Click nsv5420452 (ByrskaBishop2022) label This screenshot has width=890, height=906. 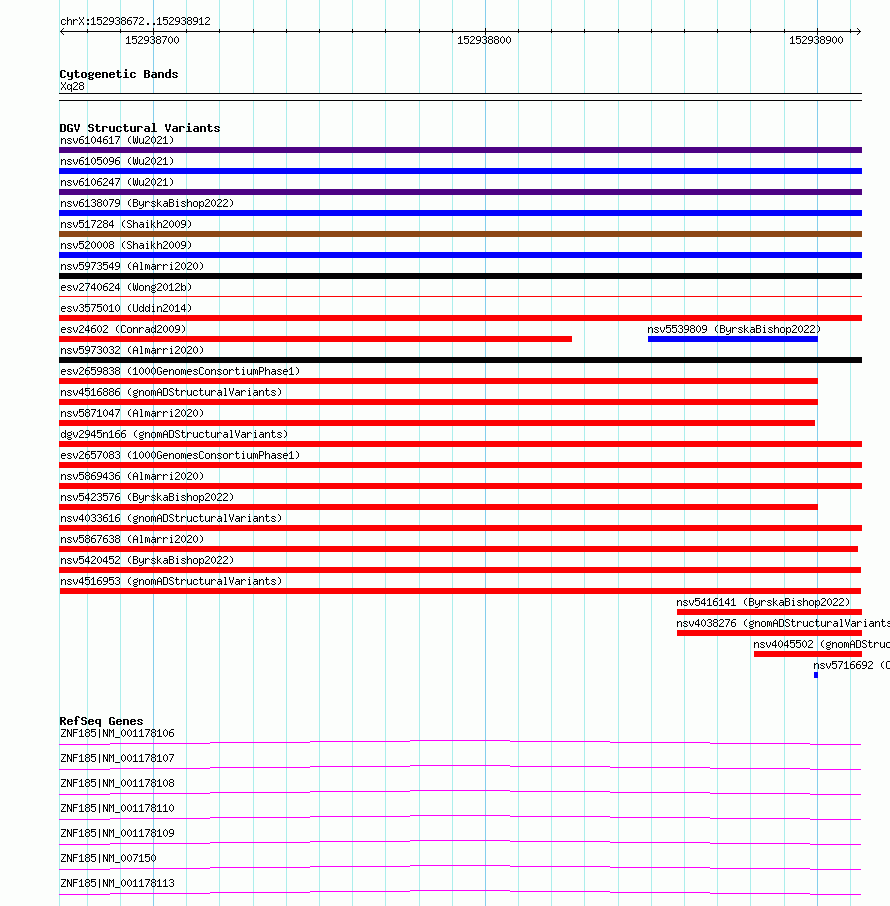tap(147, 560)
